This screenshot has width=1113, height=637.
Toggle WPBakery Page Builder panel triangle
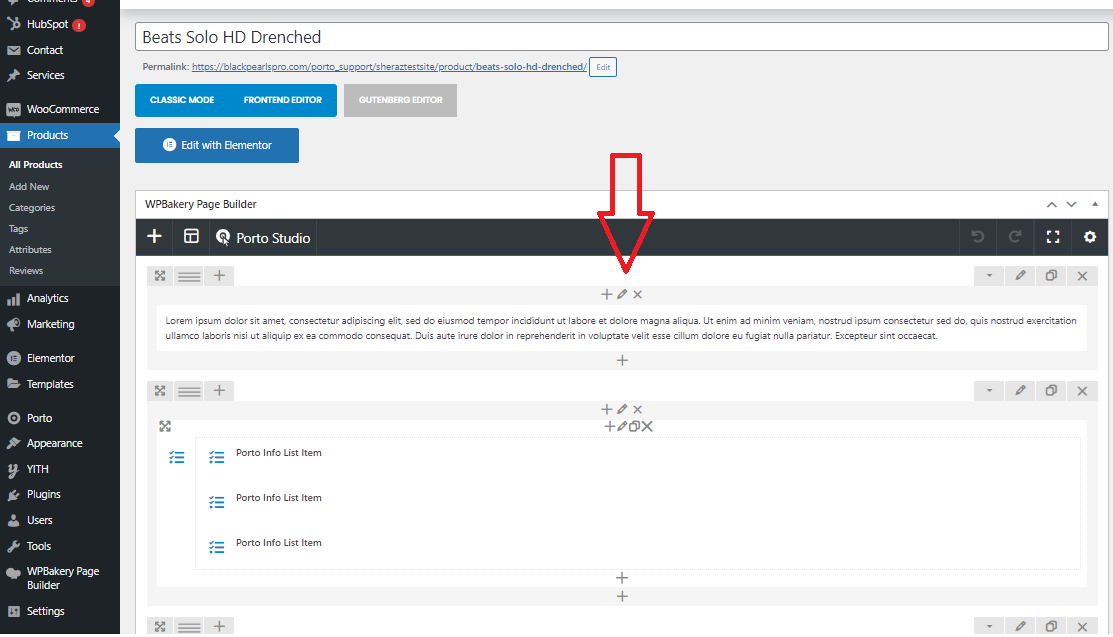pyautogui.click(x=1094, y=204)
